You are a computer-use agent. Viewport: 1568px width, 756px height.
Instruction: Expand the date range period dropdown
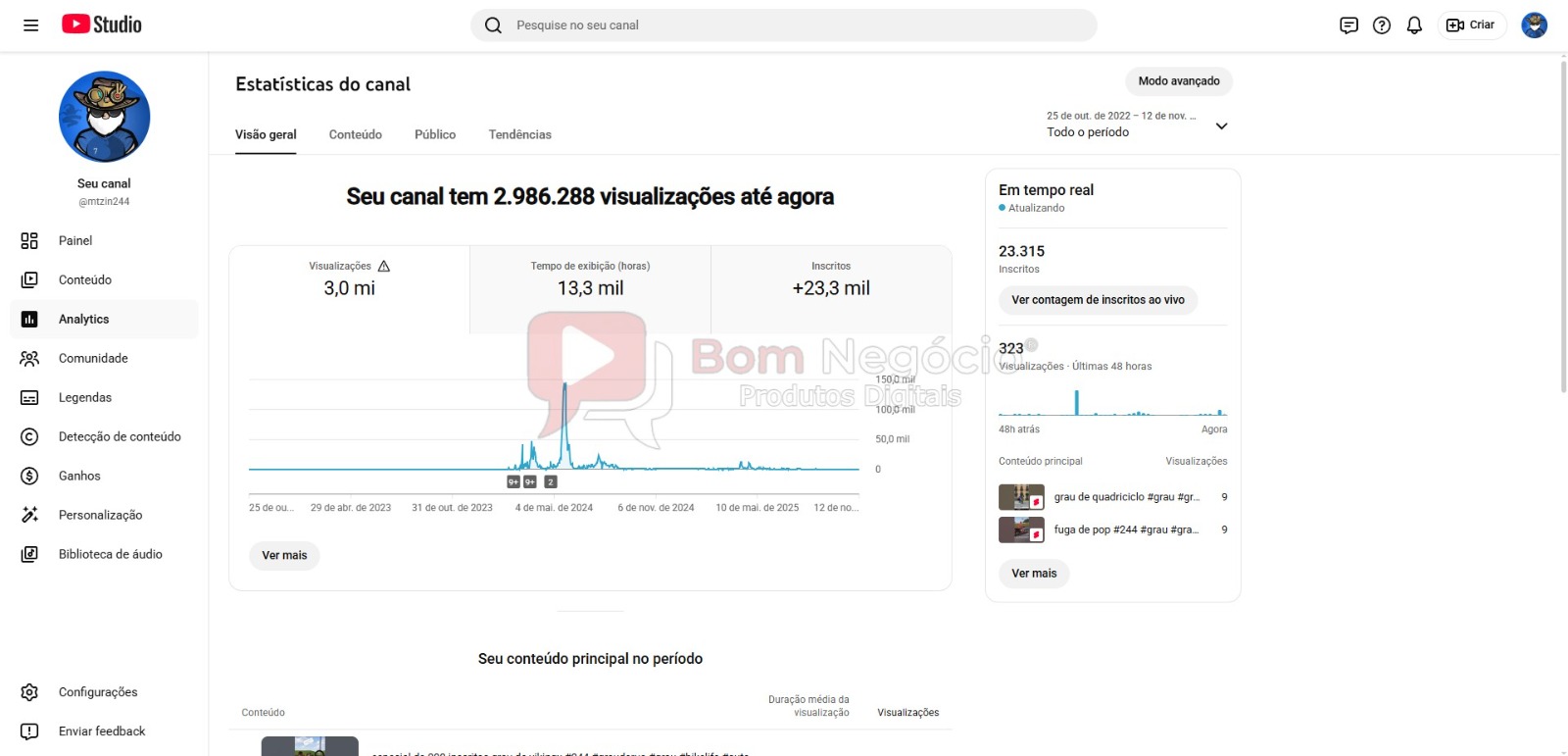(x=1221, y=126)
